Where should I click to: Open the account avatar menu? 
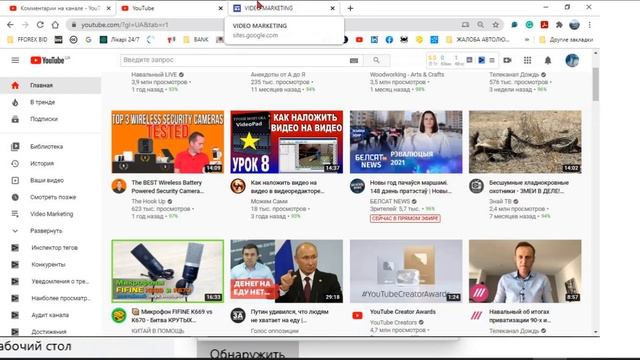coord(572,60)
